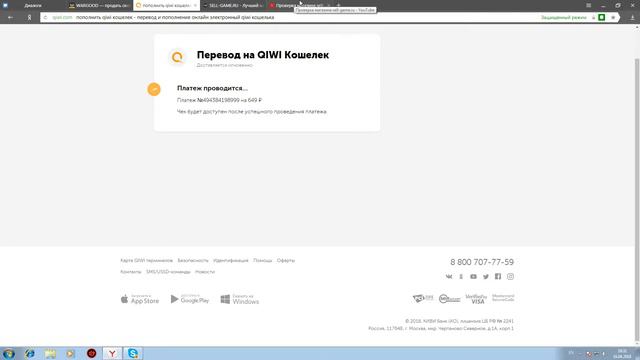Click the QIWI wallet logo icon
Image resolution: width=640 pixels, height=360 pixels.
pyautogui.click(x=177, y=57)
